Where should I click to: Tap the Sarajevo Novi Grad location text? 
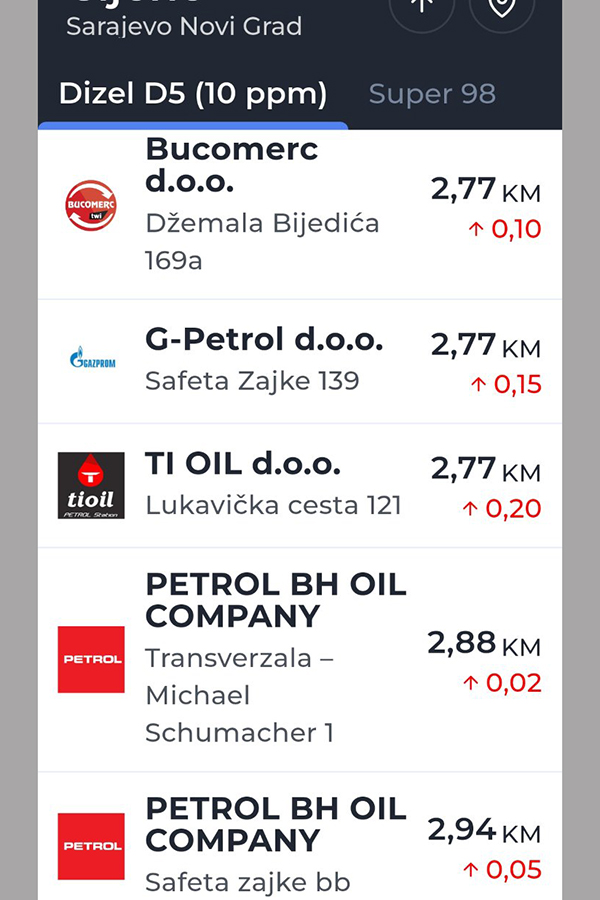click(184, 27)
